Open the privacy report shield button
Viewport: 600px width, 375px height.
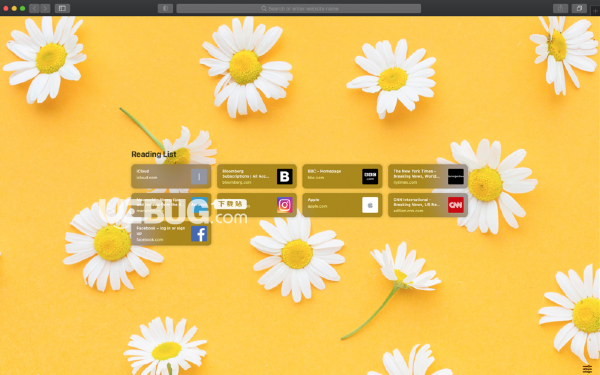[165, 8]
